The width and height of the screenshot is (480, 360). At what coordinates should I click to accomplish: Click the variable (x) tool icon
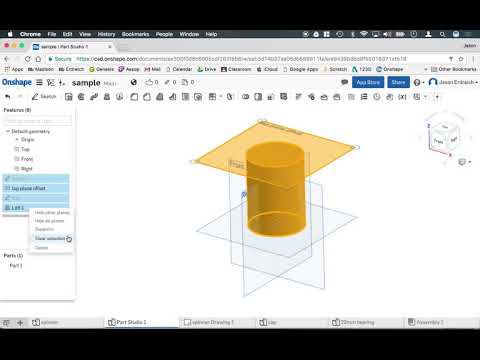point(403,97)
